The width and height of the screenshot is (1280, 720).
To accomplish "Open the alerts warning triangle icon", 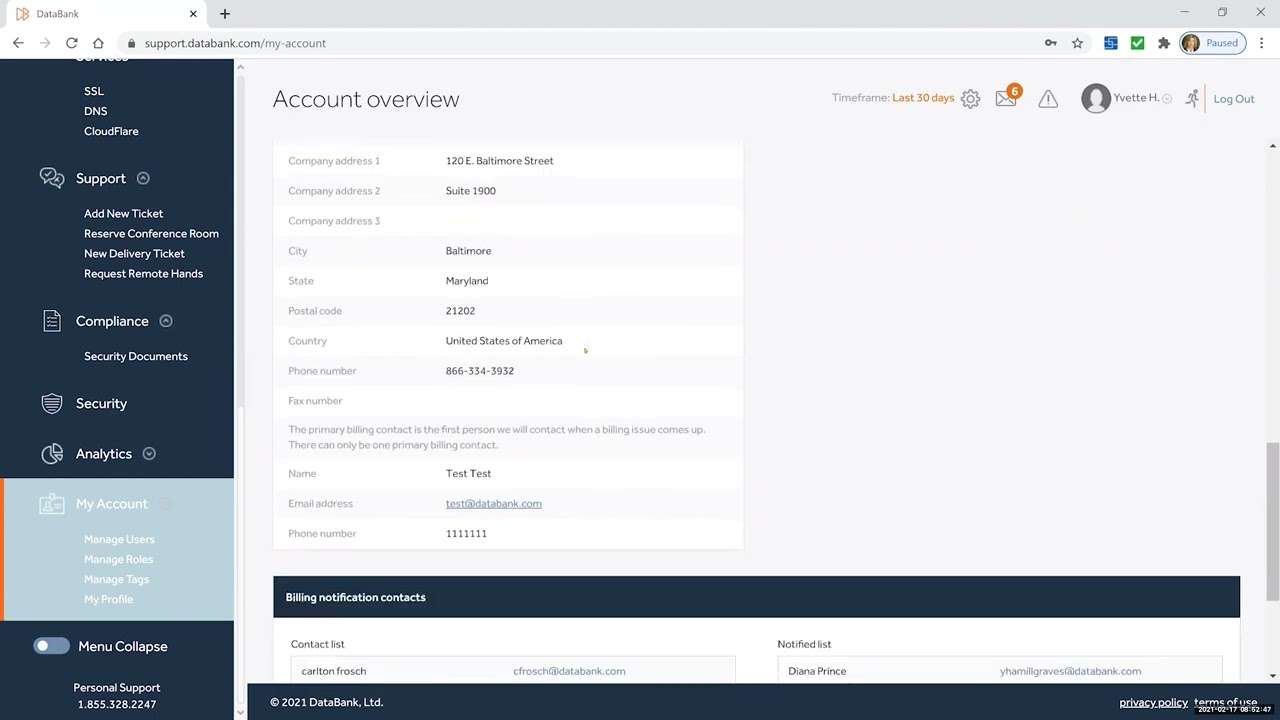I will click(1048, 98).
